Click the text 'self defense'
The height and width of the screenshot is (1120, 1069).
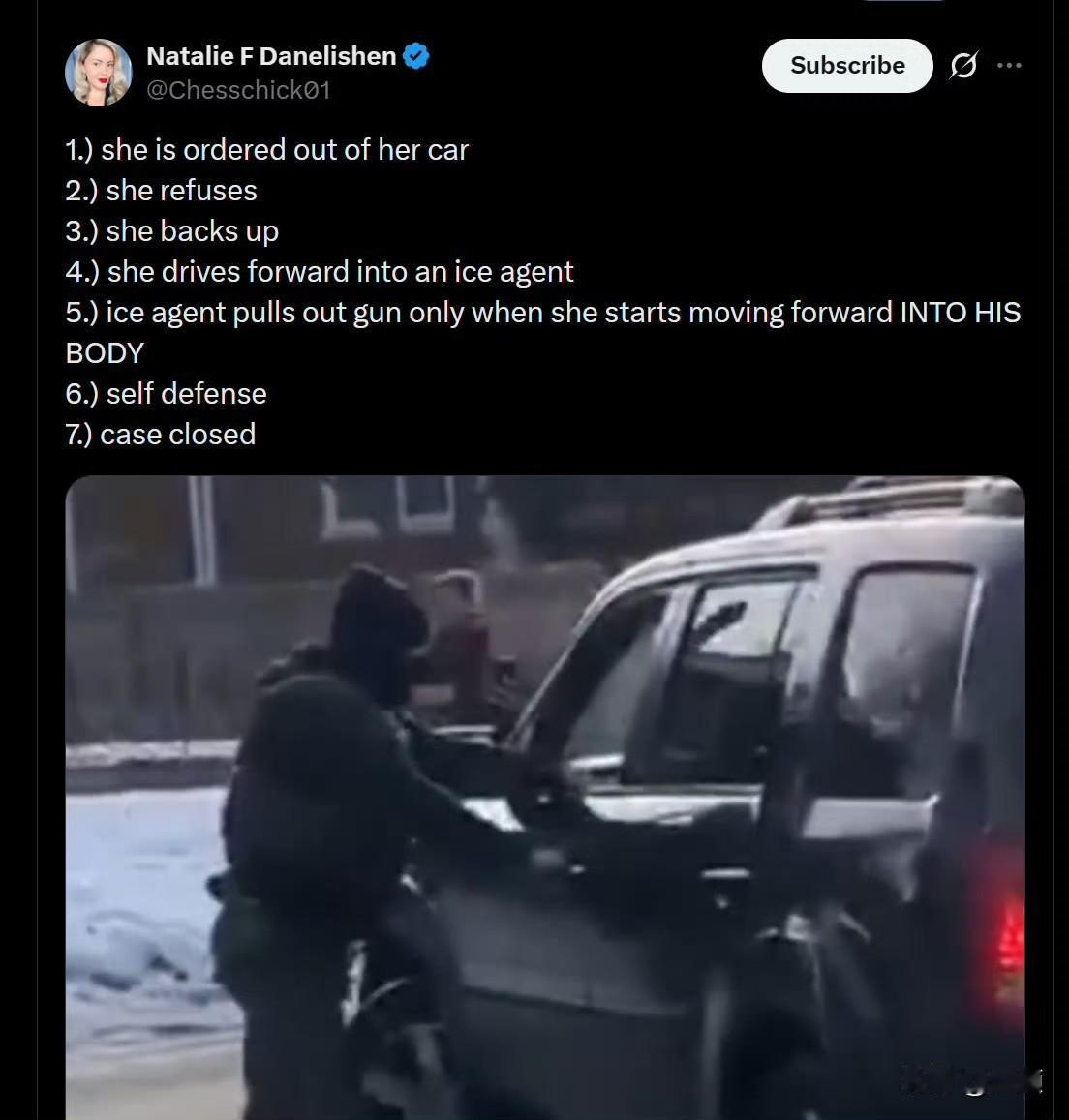click(187, 394)
